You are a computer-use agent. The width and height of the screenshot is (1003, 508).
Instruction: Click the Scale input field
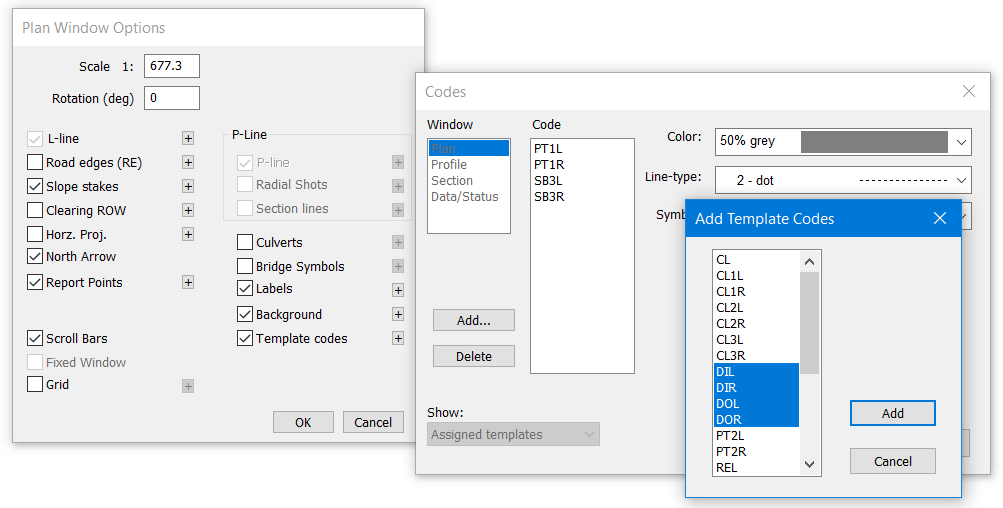tap(172, 66)
